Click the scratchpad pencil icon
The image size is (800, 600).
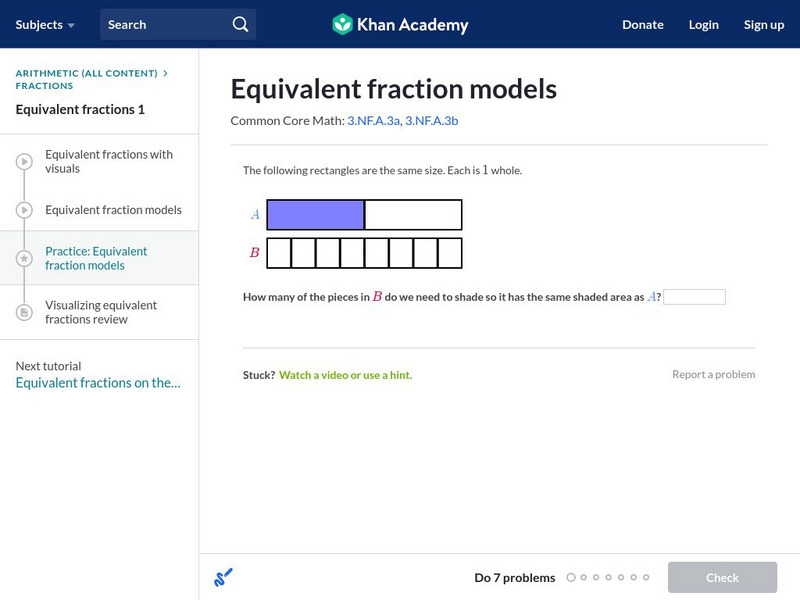(223, 577)
